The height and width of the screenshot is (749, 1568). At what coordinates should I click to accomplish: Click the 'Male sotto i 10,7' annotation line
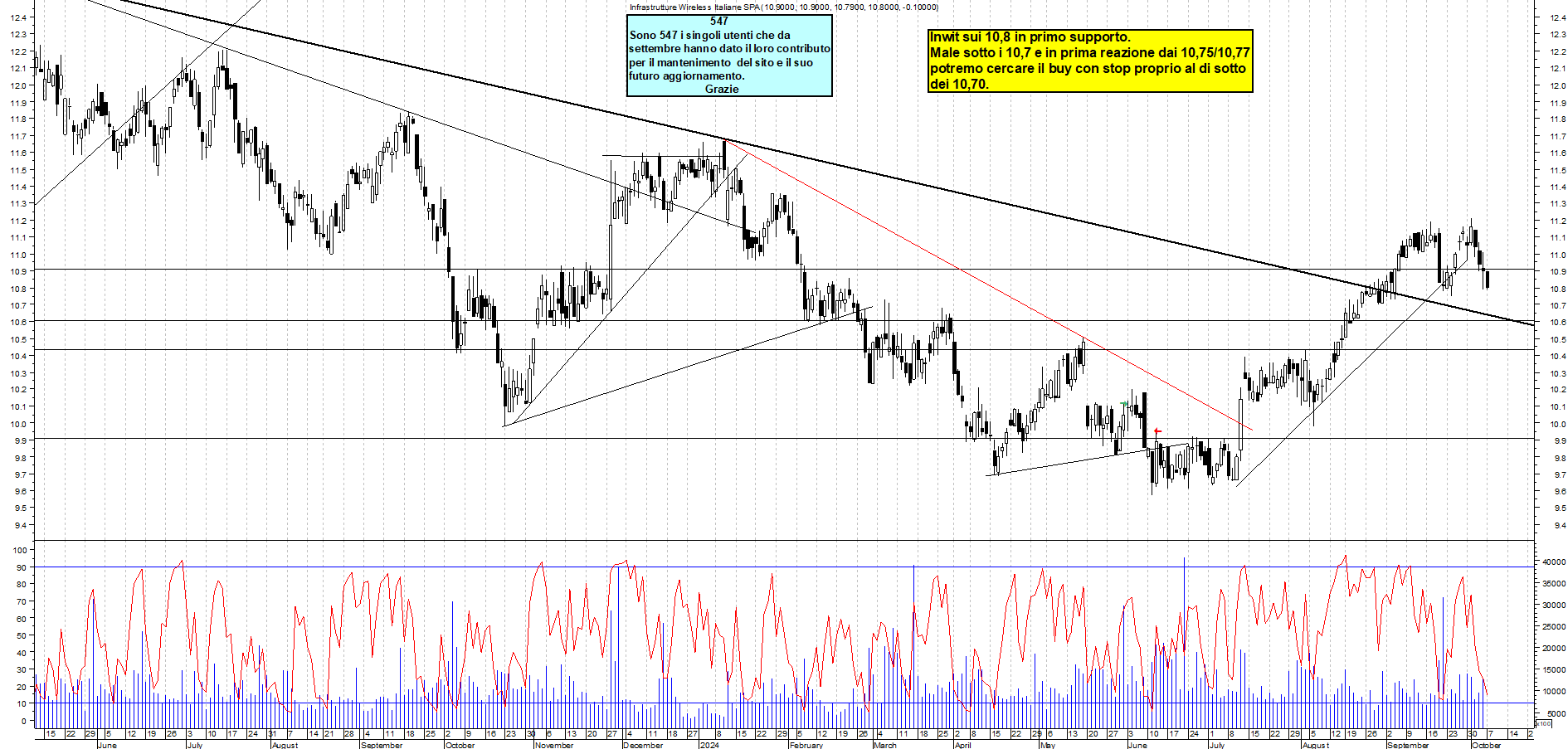coord(1089,52)
